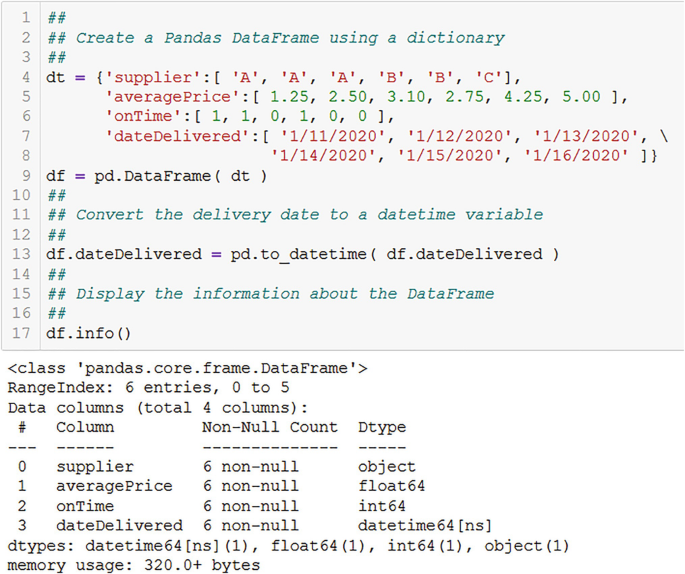Screen dimensions: 685x574
Task: Click the df.info() statement
Action: (88, 333)
